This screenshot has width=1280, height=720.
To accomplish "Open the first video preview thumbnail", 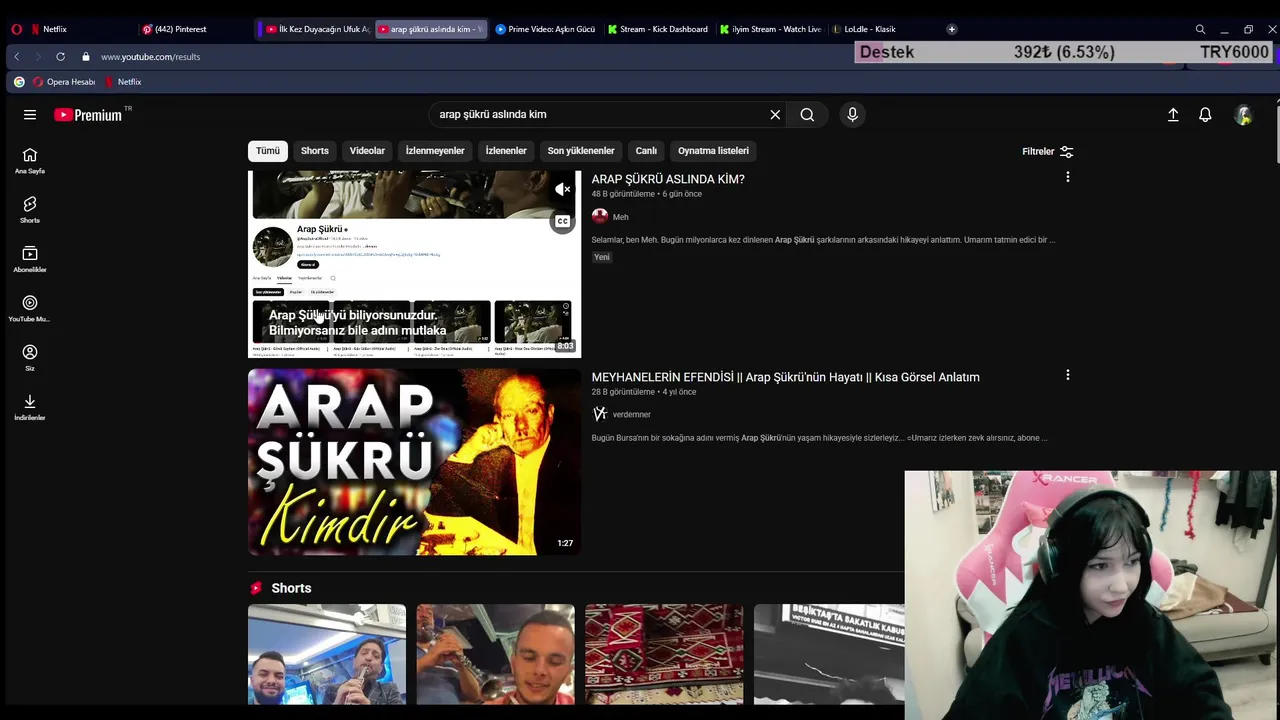I will 414,264.
